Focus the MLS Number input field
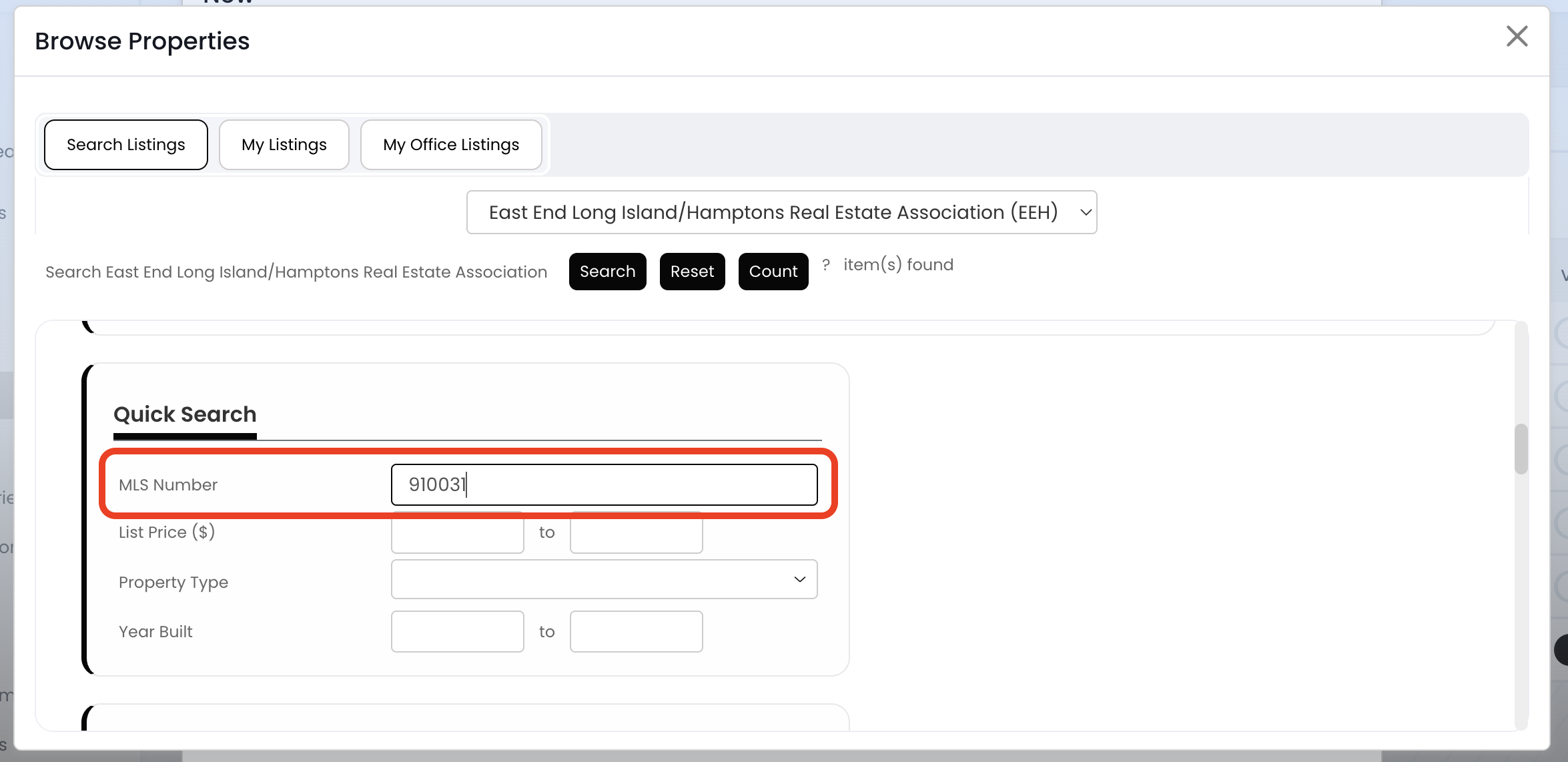This screenshot has height=762, width=1568. pos(604,485)
